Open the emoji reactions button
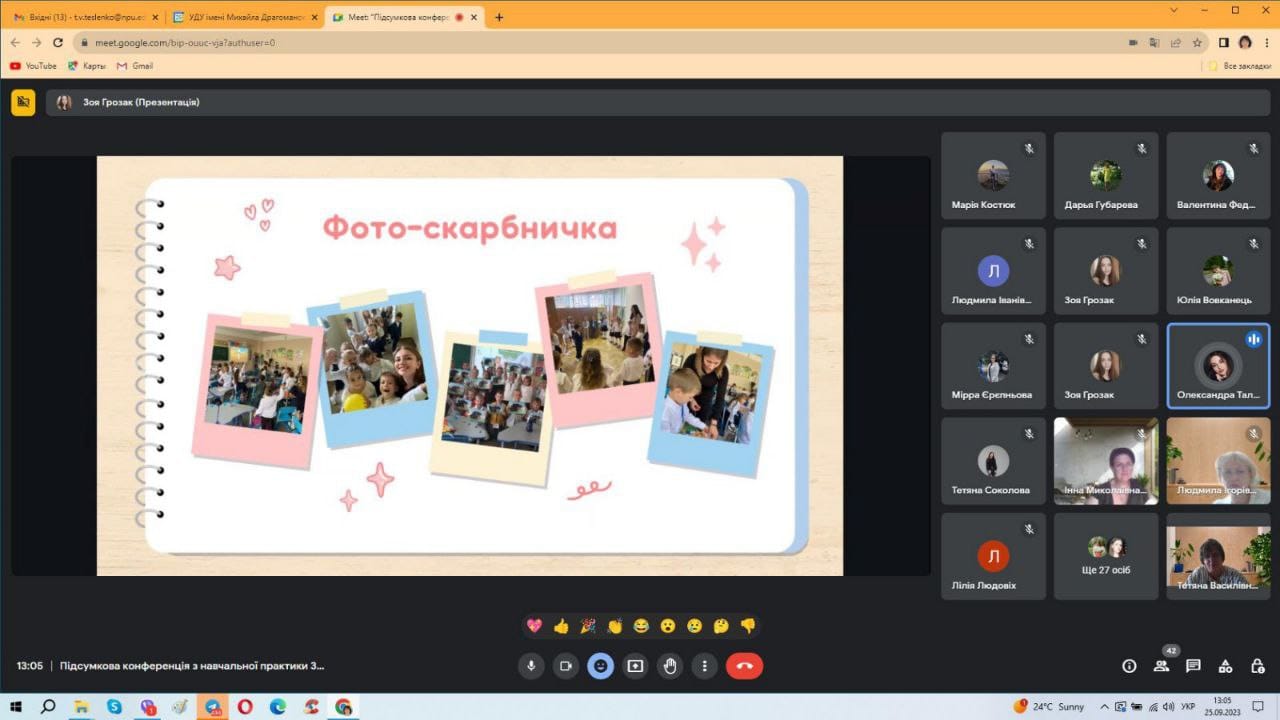Screen dimensions: 1280x720 click(600, 666)
